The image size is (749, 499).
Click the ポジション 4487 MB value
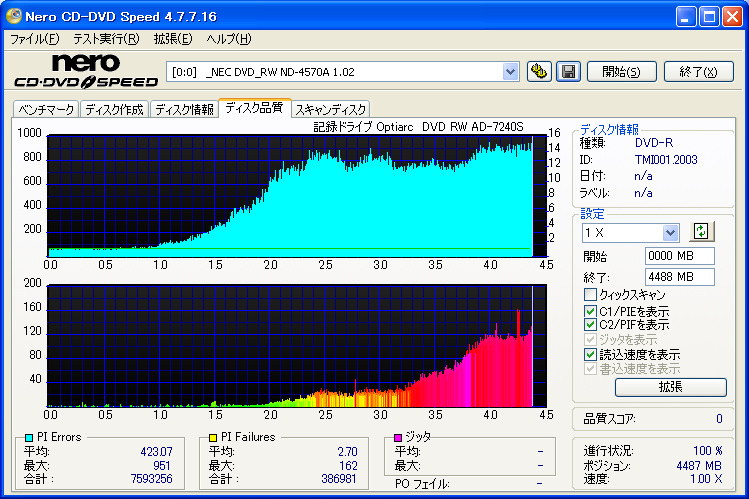coord(699,466)
